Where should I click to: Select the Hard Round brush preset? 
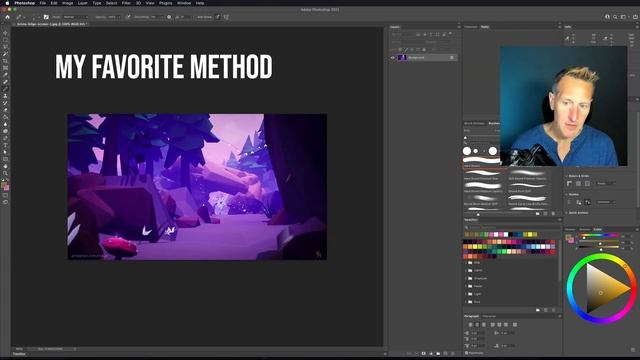tap(482, 162)
